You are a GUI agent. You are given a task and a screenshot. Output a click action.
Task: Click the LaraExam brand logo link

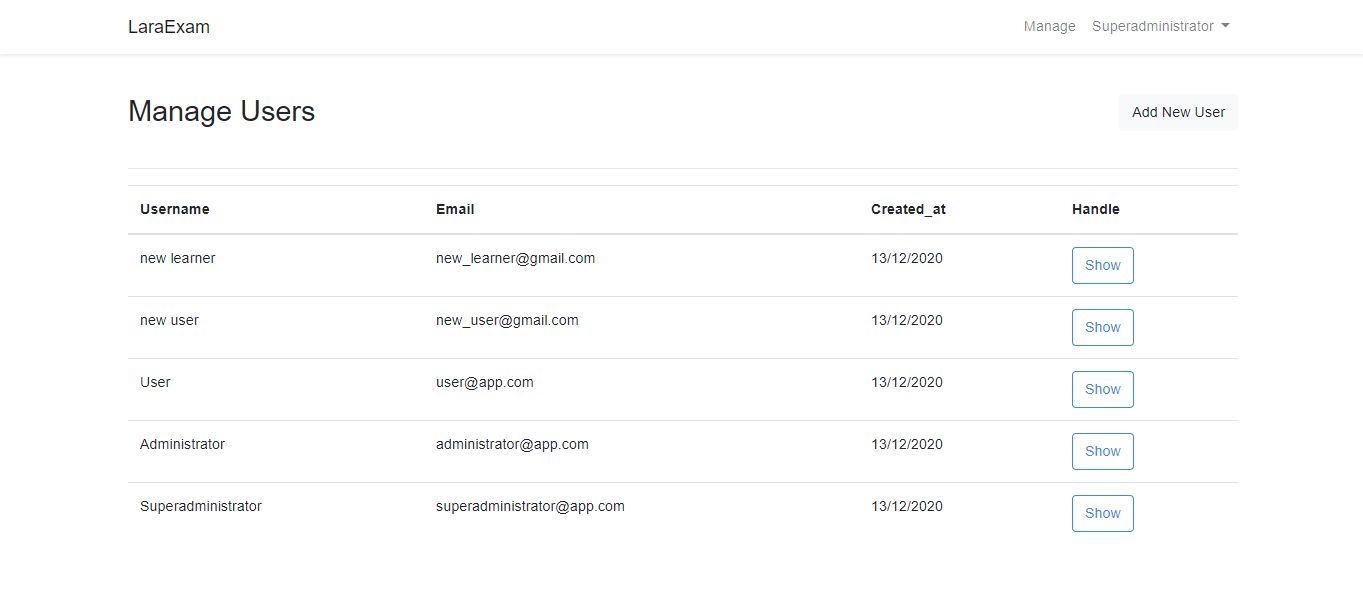[x=169, y=27]
